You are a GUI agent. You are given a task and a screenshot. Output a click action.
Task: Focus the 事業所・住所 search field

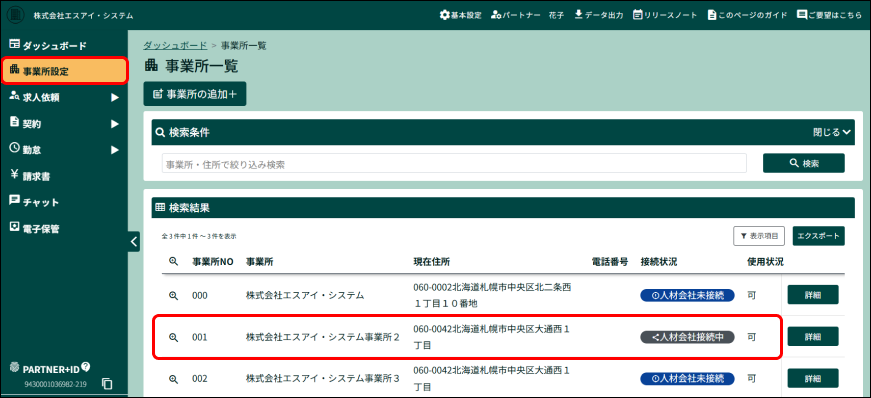click(x=454, y=164)
